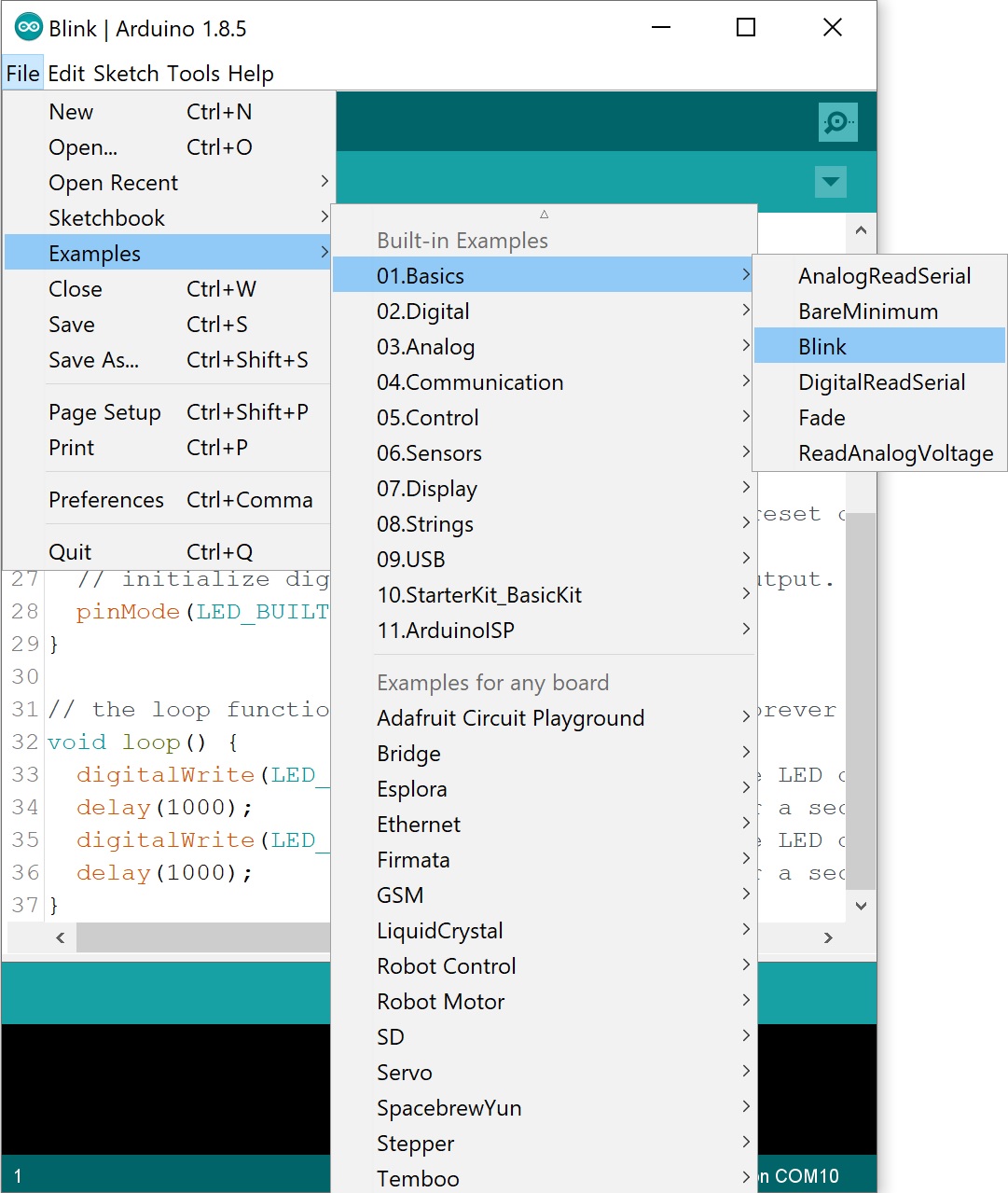This screenshot has height=1193, width=1008.
Task: Open the Edit menu
Action: point(66,74)
